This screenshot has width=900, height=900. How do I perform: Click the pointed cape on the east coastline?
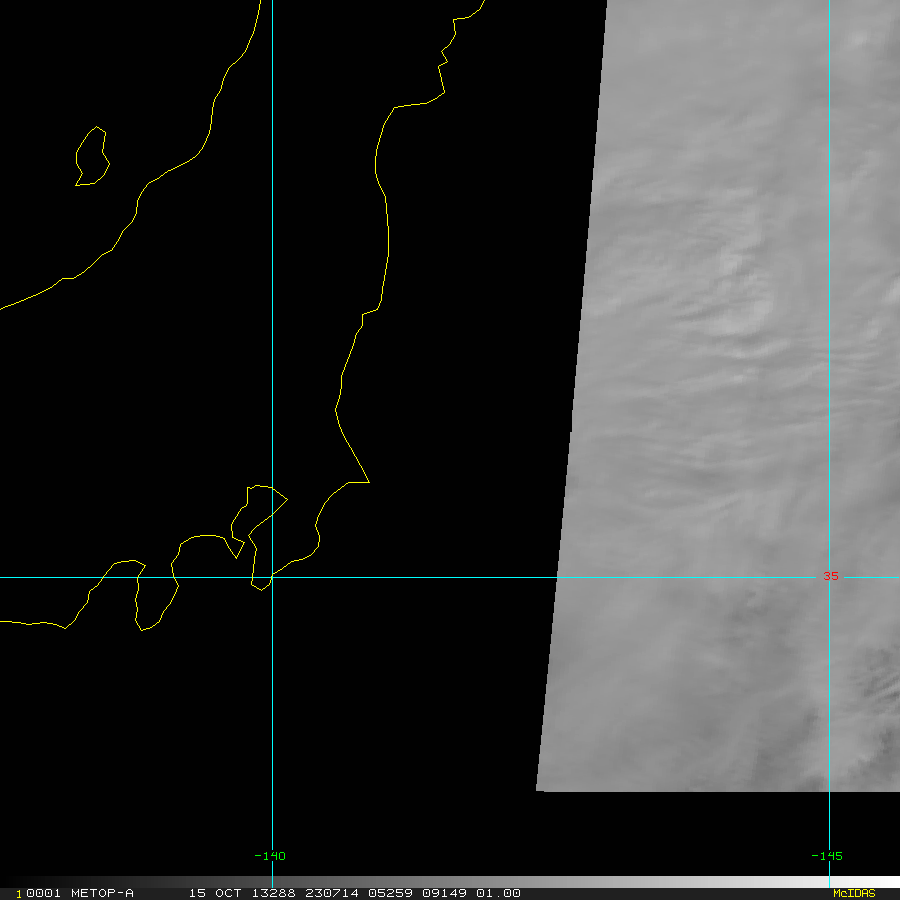click(362, 481)
